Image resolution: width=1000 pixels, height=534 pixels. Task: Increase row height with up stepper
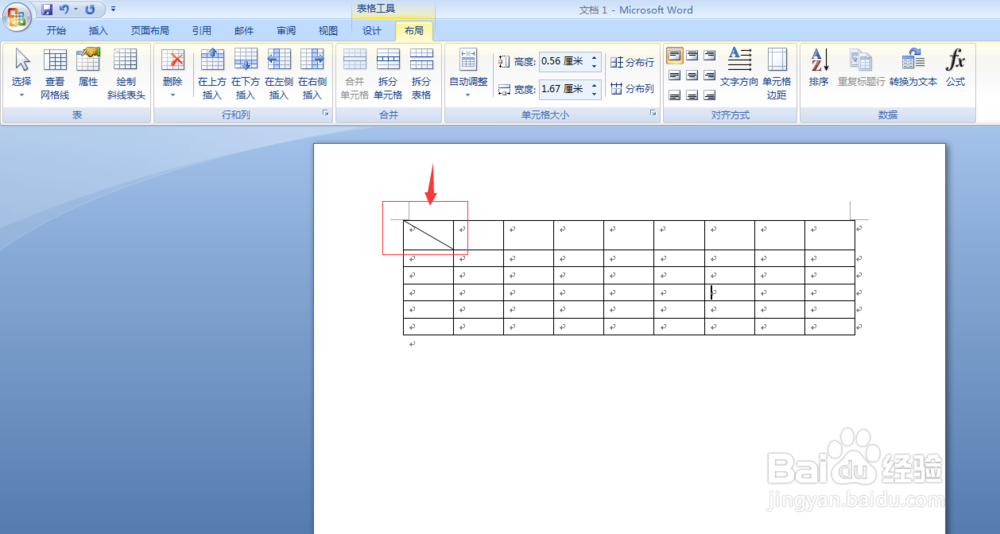[x=594, y=57]
